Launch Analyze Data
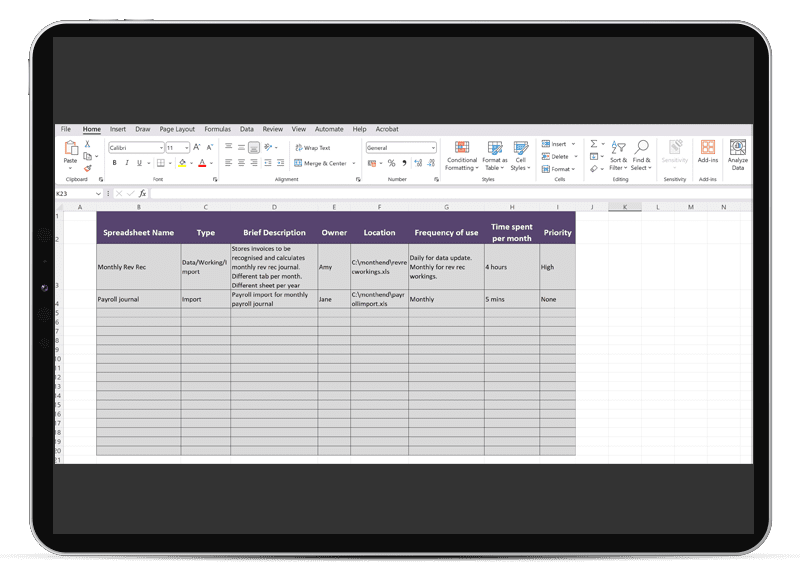 pos(738,155)
